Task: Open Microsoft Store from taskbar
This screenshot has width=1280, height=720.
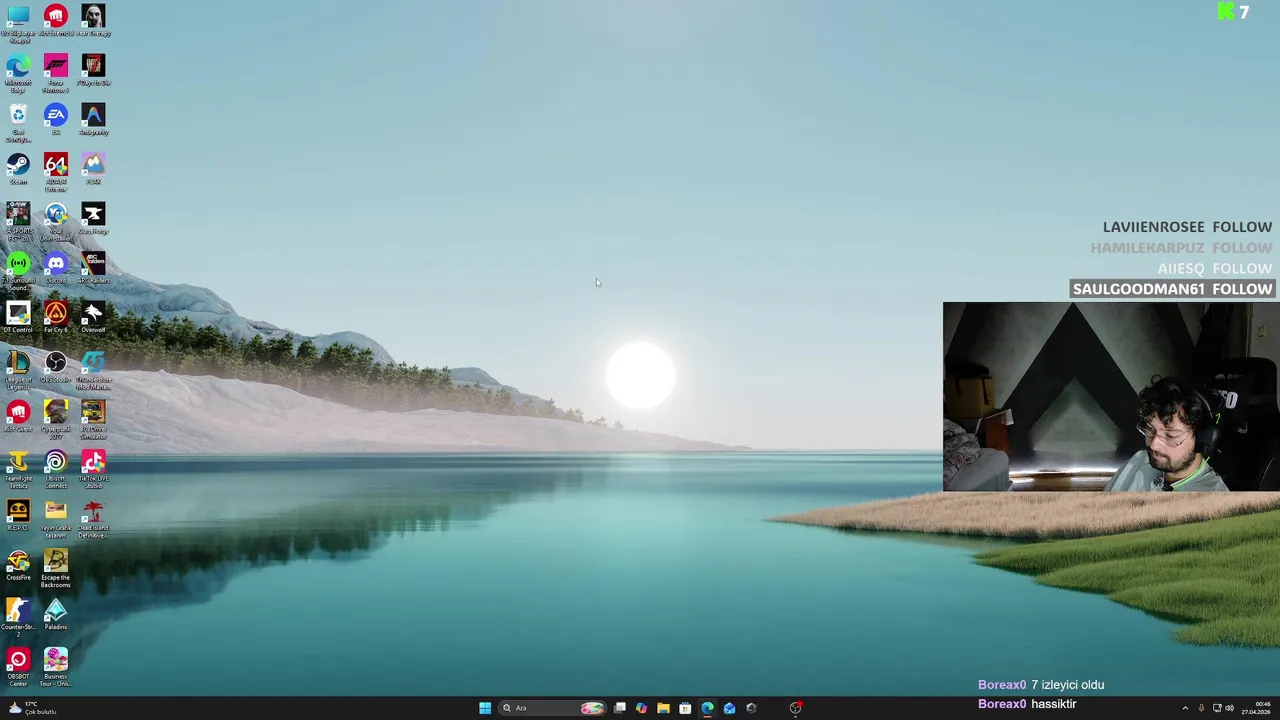Action: [x=685, y=708]
